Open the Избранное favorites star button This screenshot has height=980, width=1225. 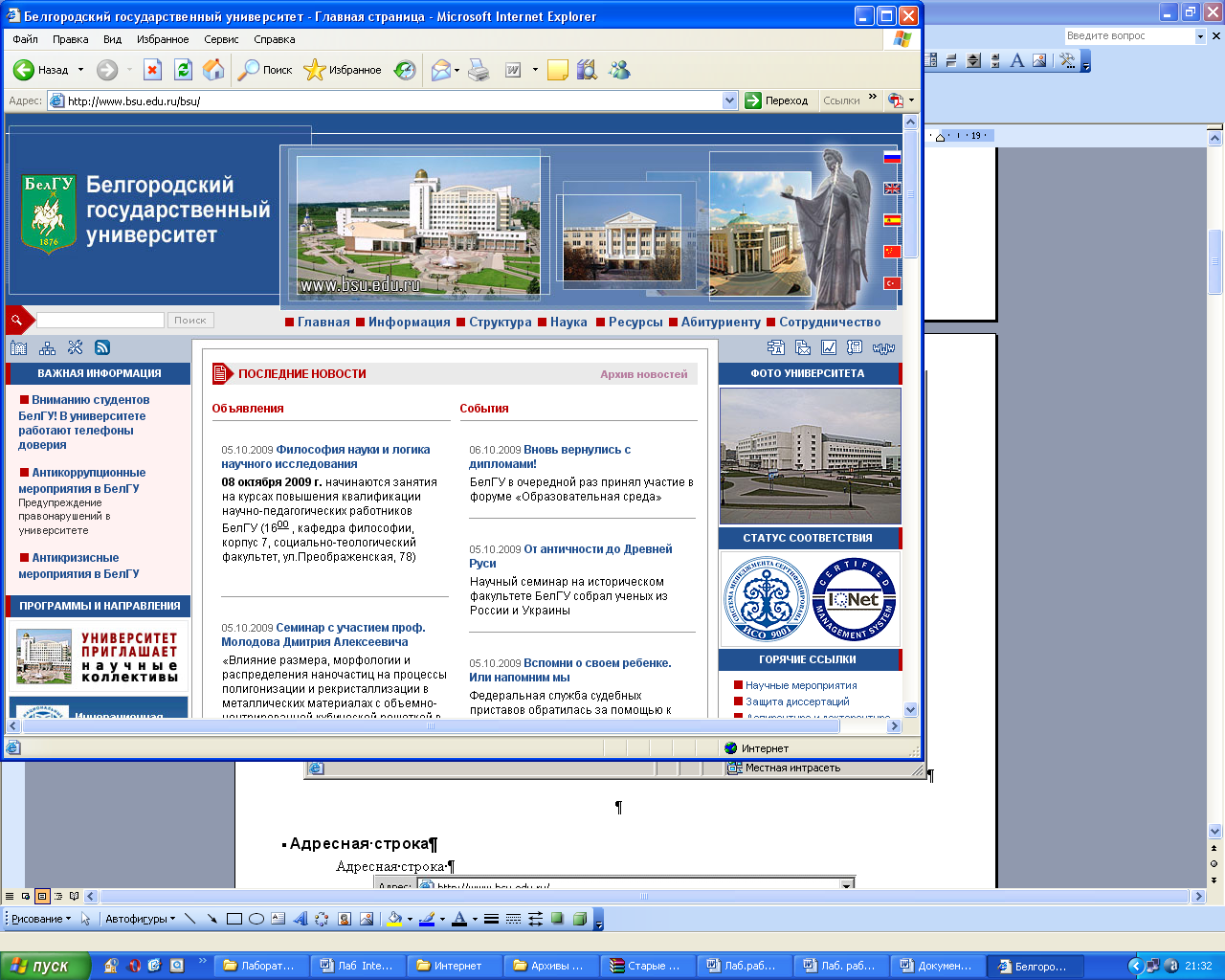click(x=342, y=70)
